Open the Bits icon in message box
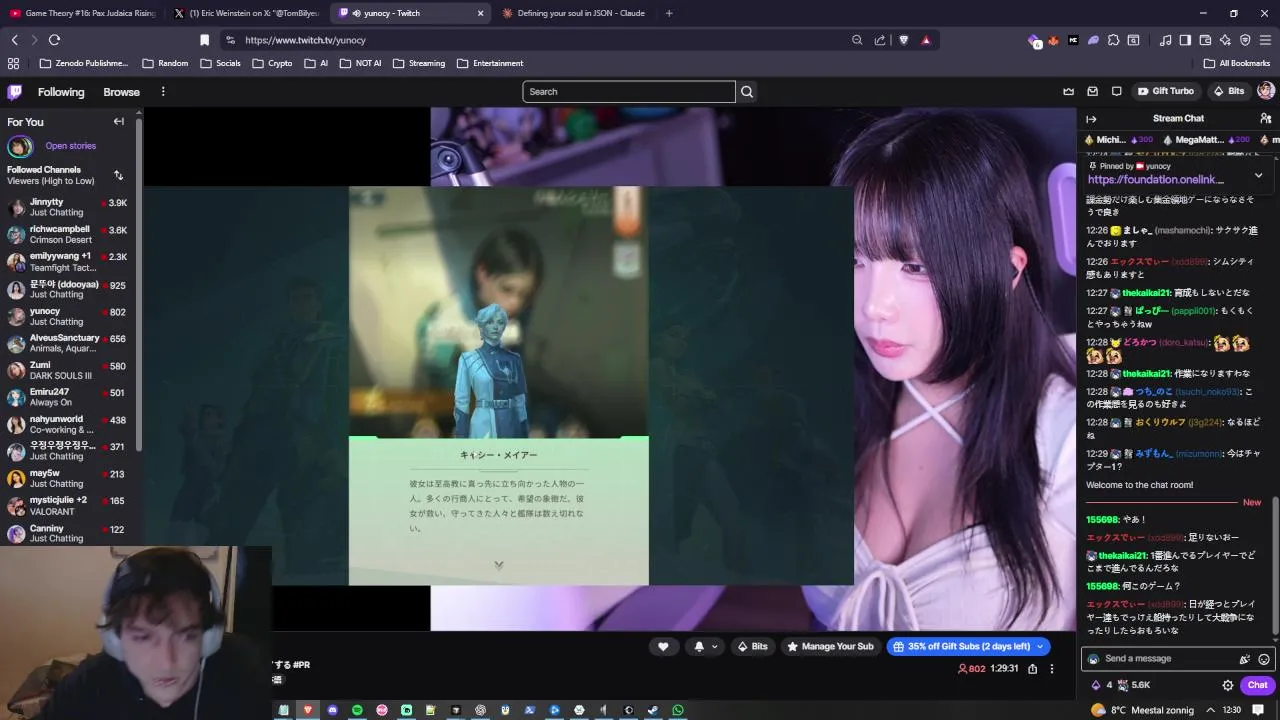1280x720 pixels. tap(1245, 659)
